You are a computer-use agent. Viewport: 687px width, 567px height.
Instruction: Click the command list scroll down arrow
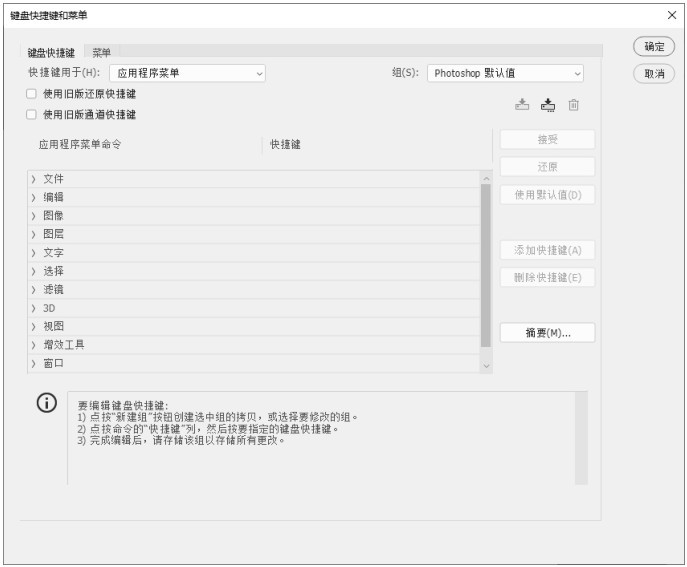click(485, 365)
